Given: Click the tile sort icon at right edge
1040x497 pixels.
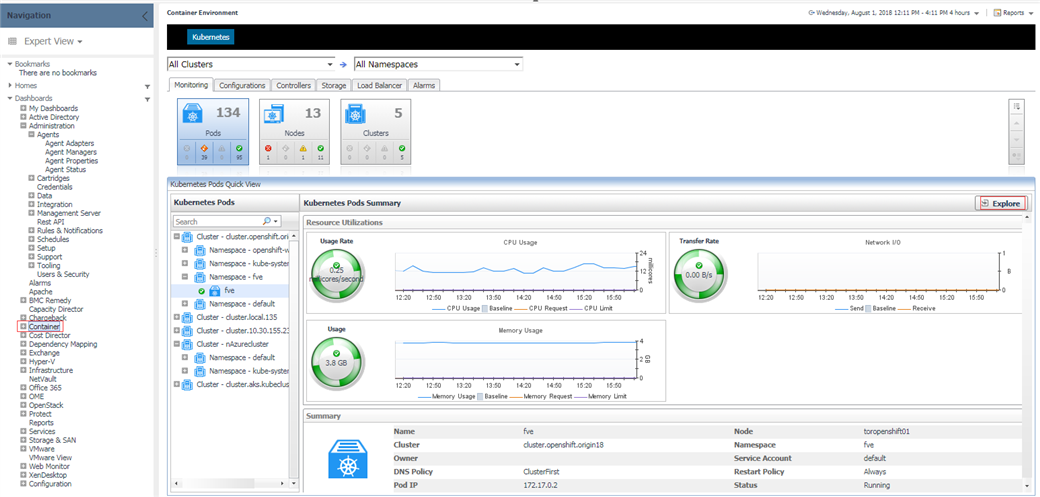Looking at the screenshot, I should point(1017,107).
